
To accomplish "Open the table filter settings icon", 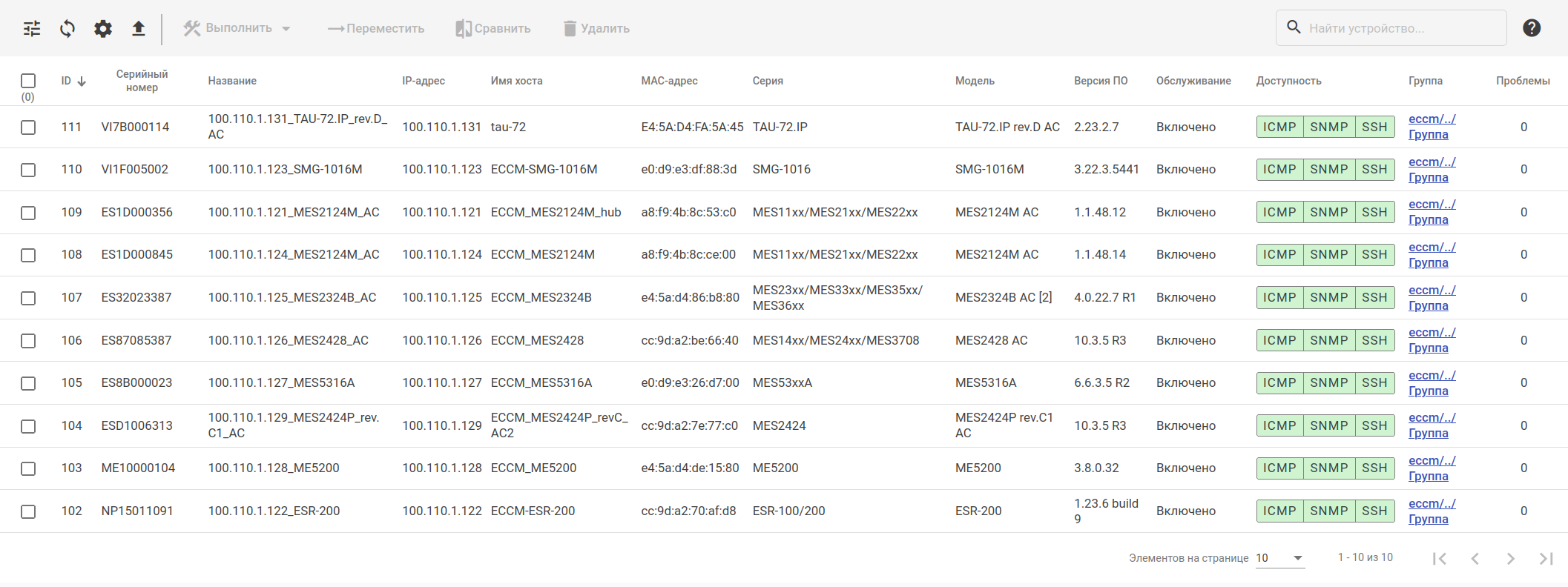I will coord(32,29).
